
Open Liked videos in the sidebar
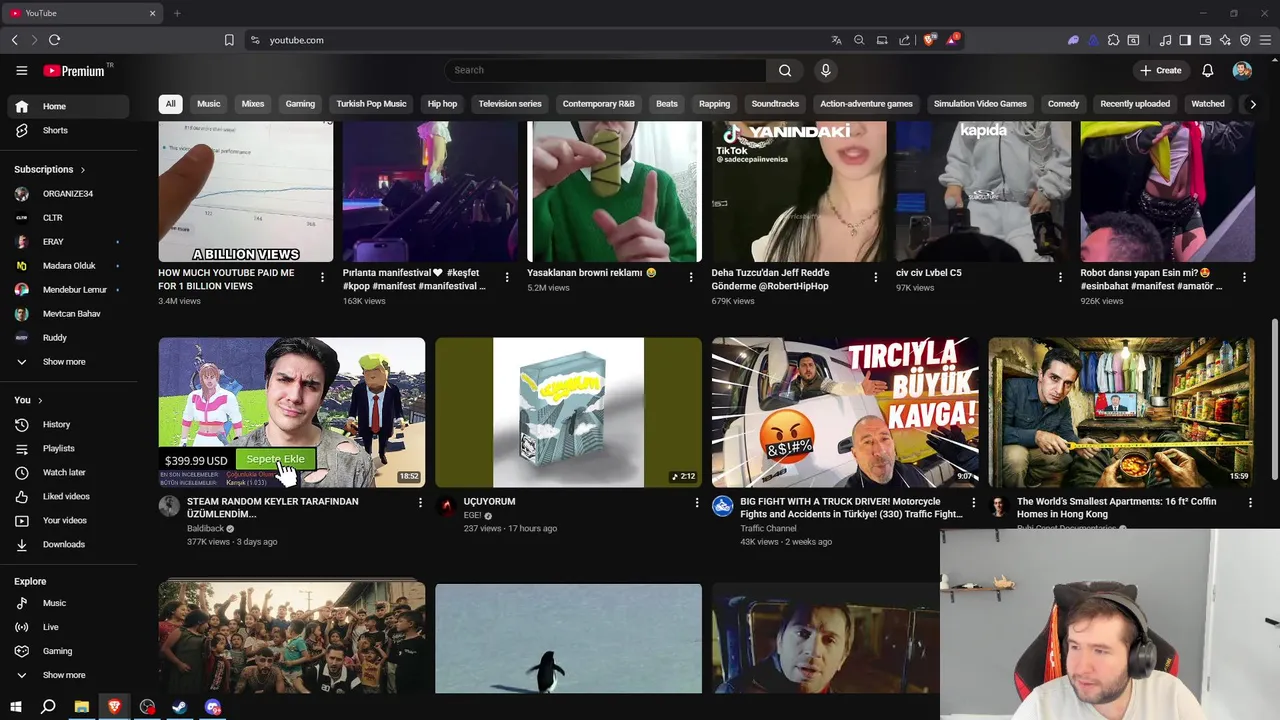68,496
